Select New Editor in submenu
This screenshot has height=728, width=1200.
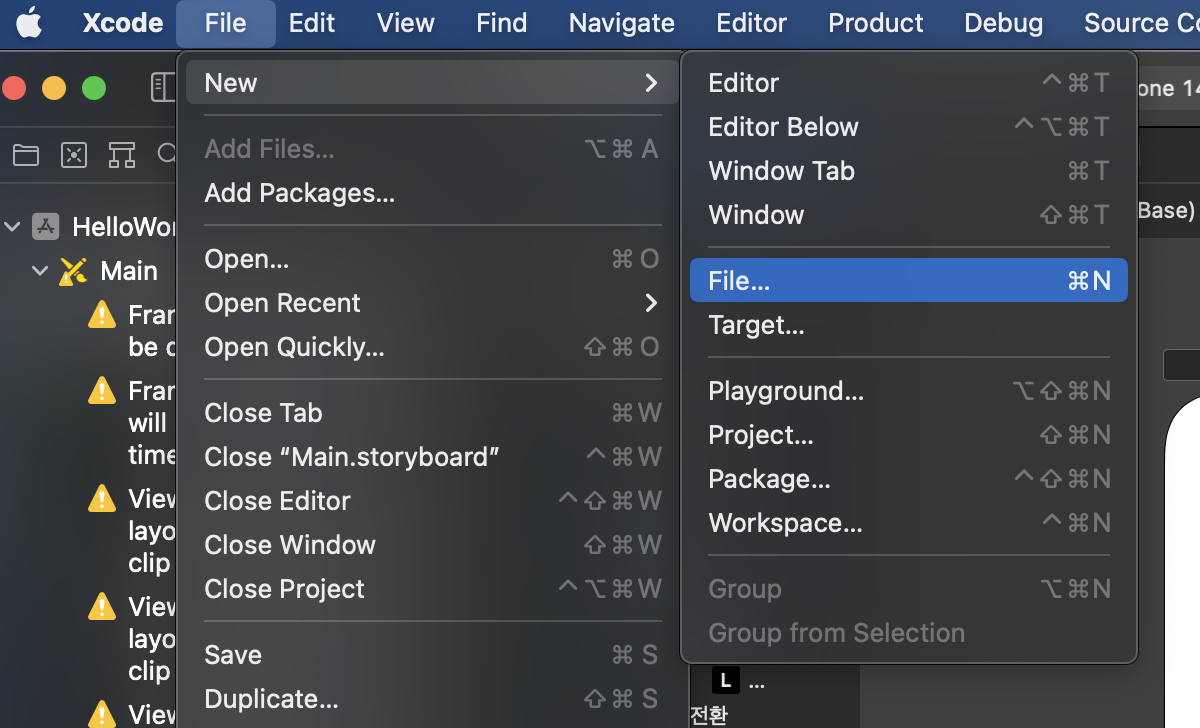[909, 83]
